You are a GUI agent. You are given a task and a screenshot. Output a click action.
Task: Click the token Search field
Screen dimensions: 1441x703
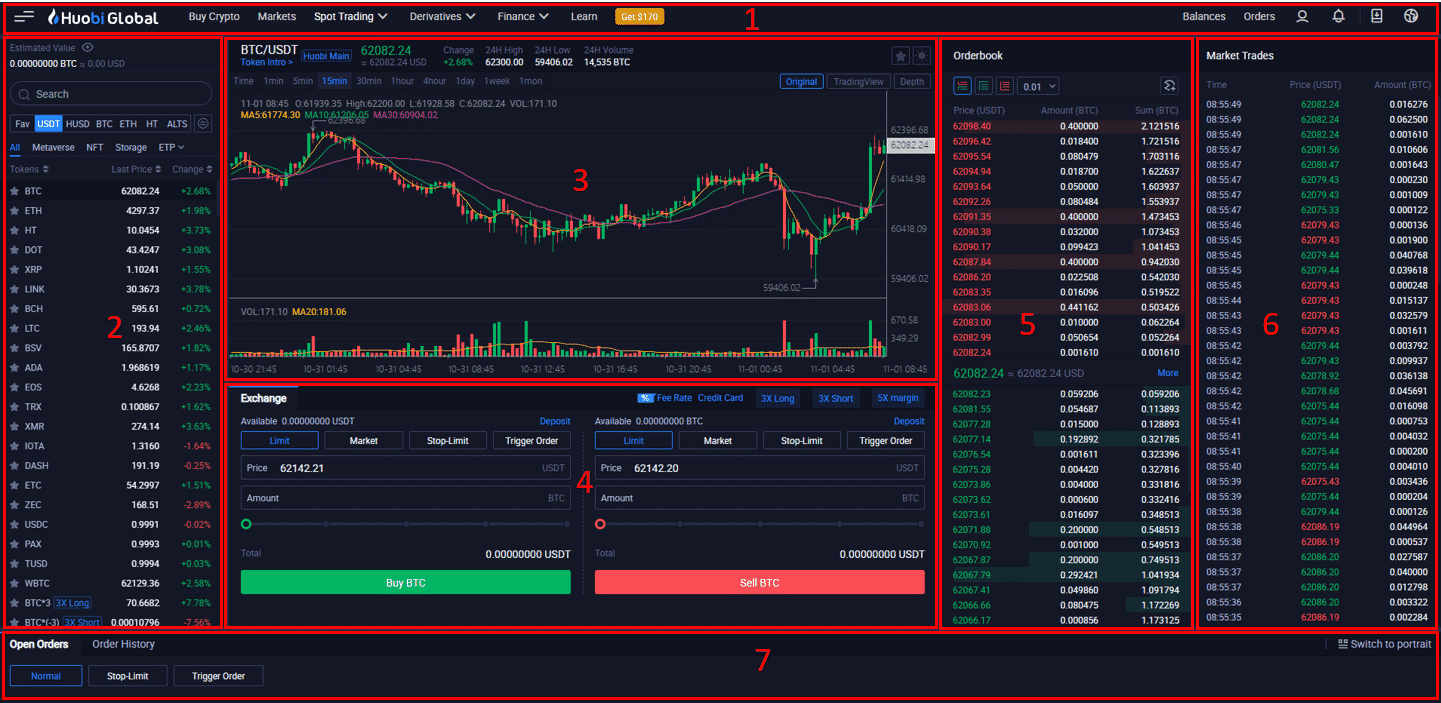(110, 94)
